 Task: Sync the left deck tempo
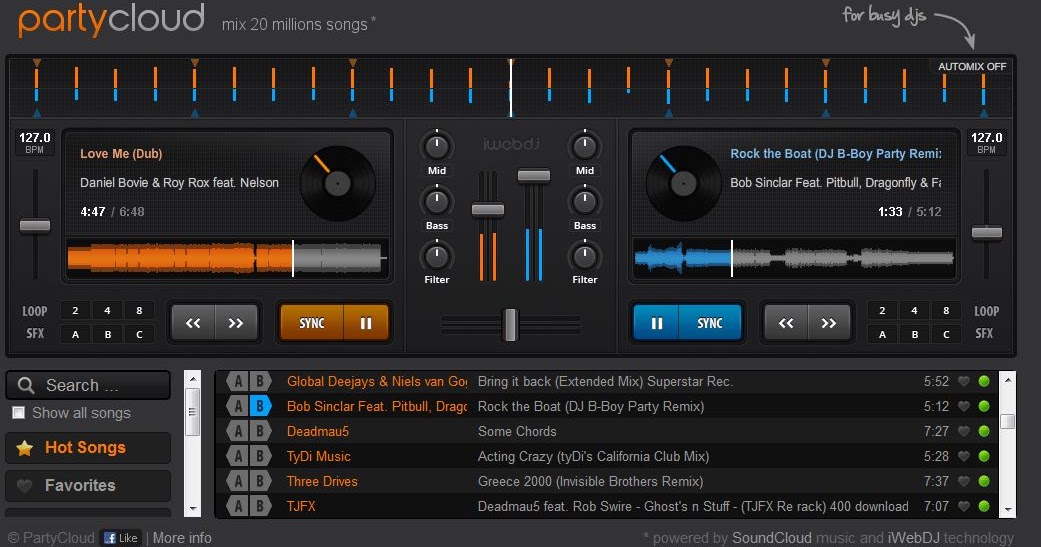pos(311,323)
